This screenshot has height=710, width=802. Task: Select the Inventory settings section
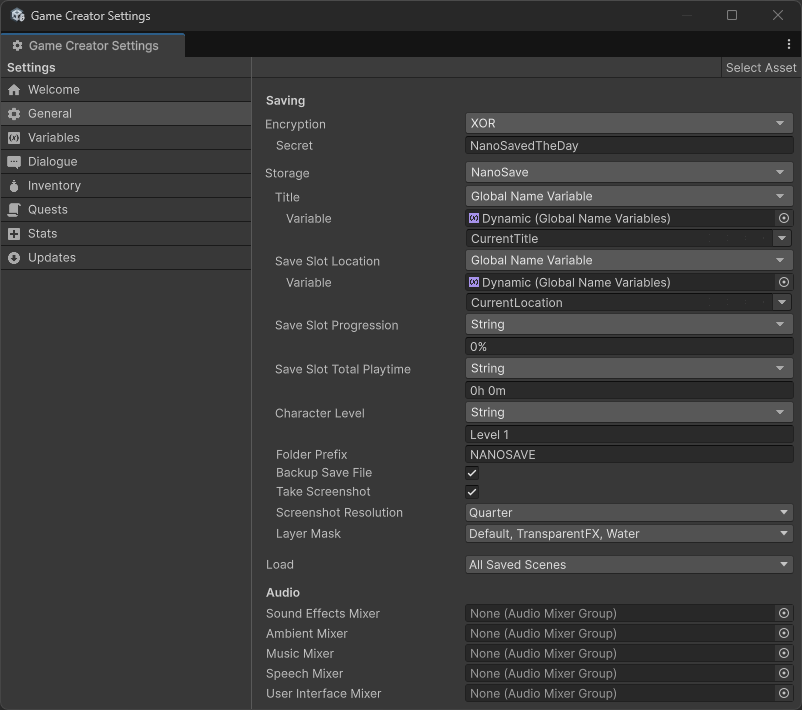pyautogui.click(x=54, y=186)
